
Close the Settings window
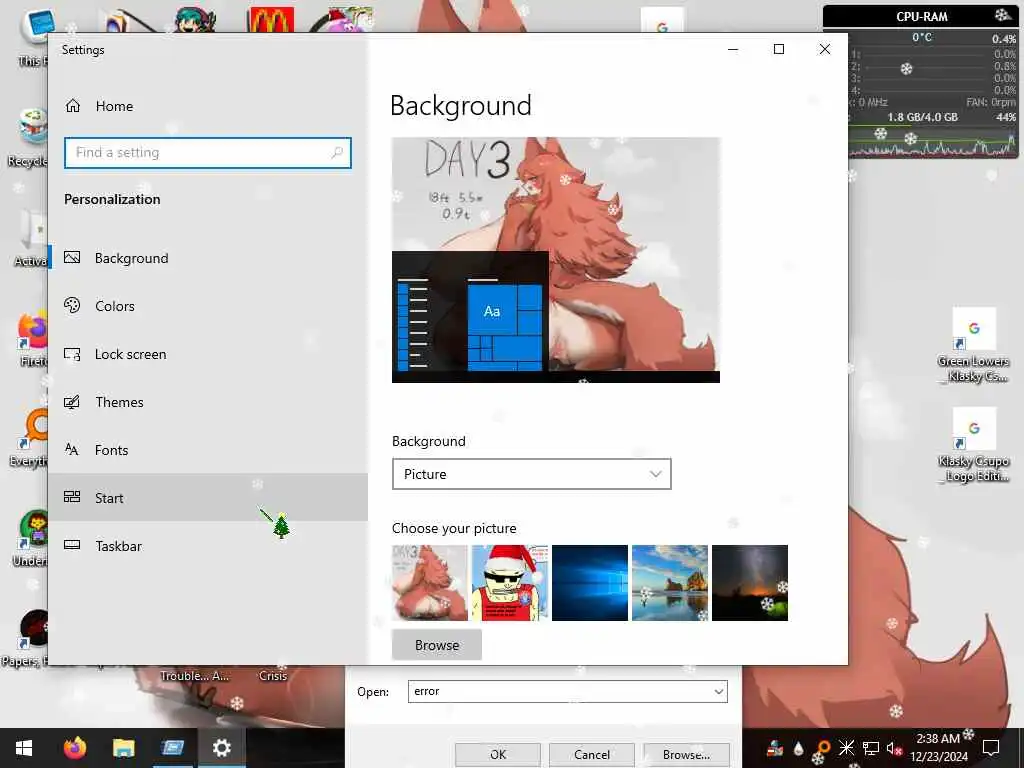[825, 49]
